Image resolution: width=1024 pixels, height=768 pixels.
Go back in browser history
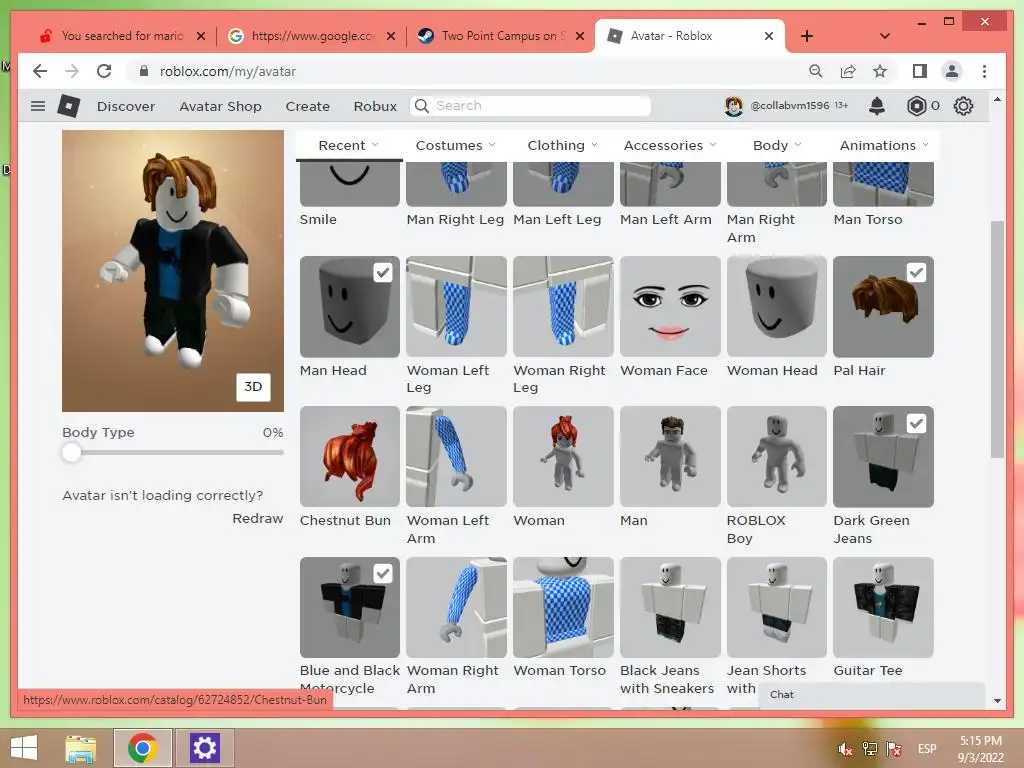(x=40, y=71)
